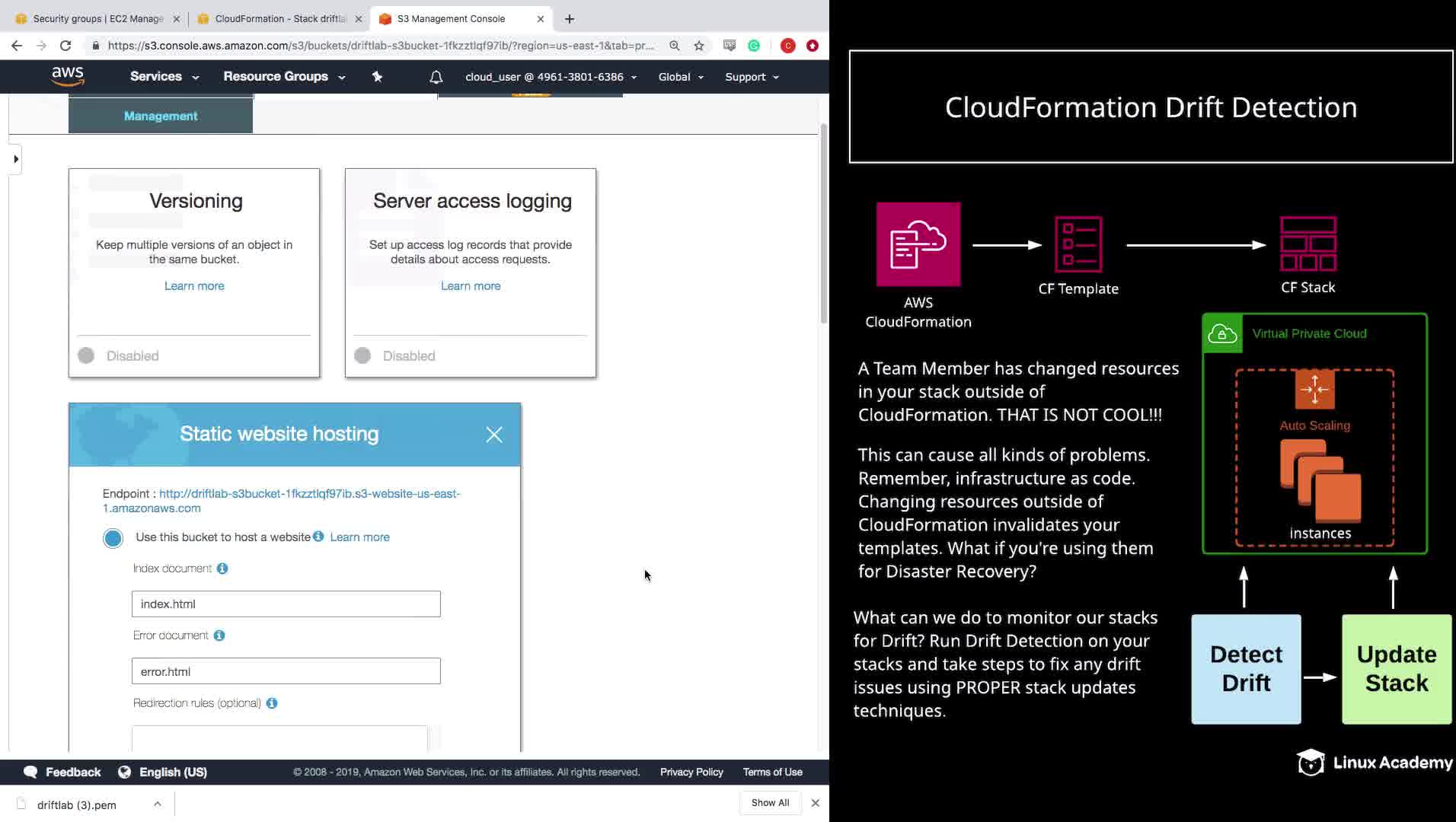Click info icon next to Redirection rules
The height and width of the screenshot is (822, 1456).
272,703
